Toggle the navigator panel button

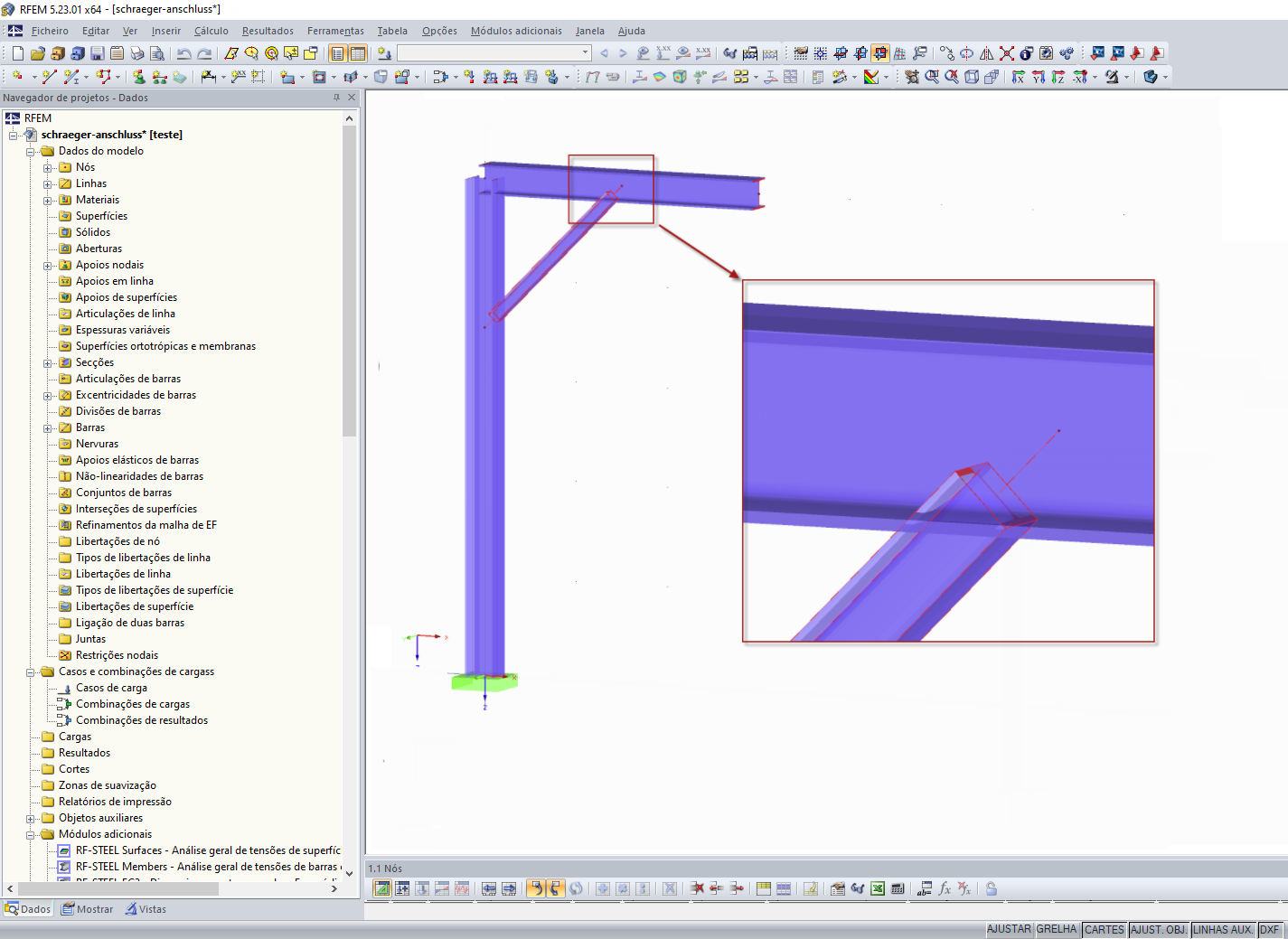coord(337,53)
